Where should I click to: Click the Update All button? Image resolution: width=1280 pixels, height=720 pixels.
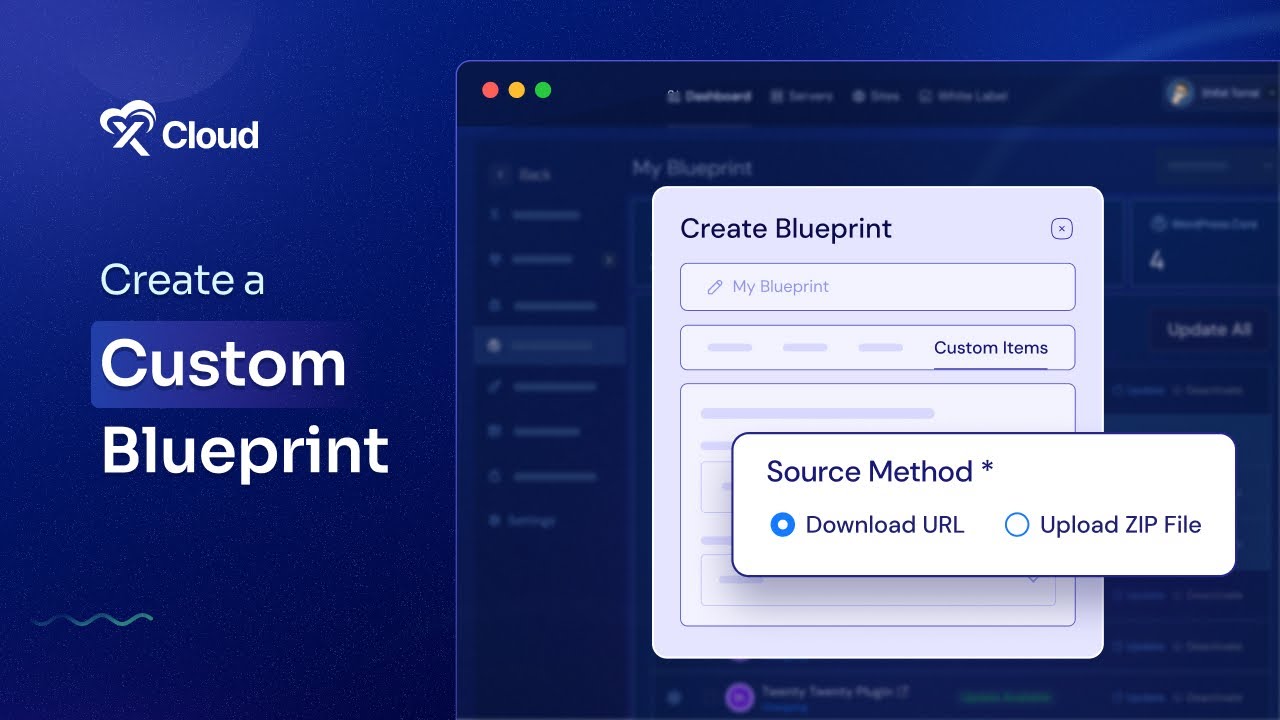point(1209,329)
